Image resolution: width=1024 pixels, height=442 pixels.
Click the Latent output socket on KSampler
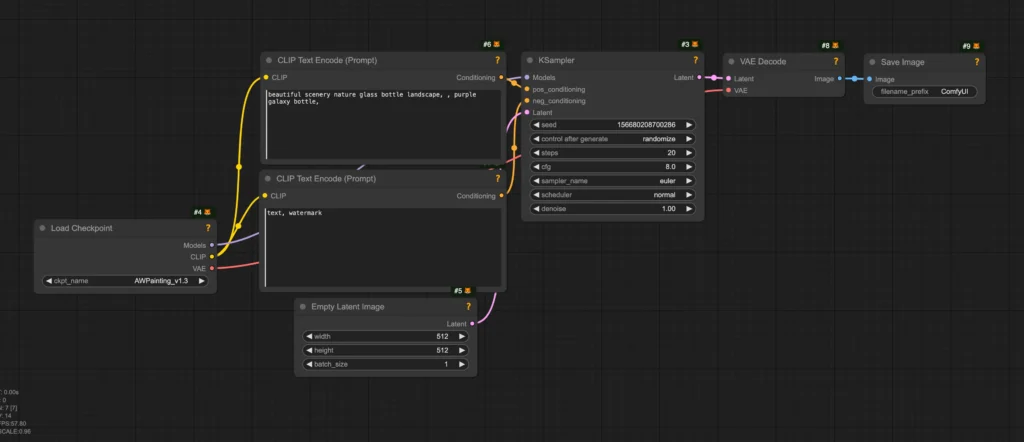(699, 77)
